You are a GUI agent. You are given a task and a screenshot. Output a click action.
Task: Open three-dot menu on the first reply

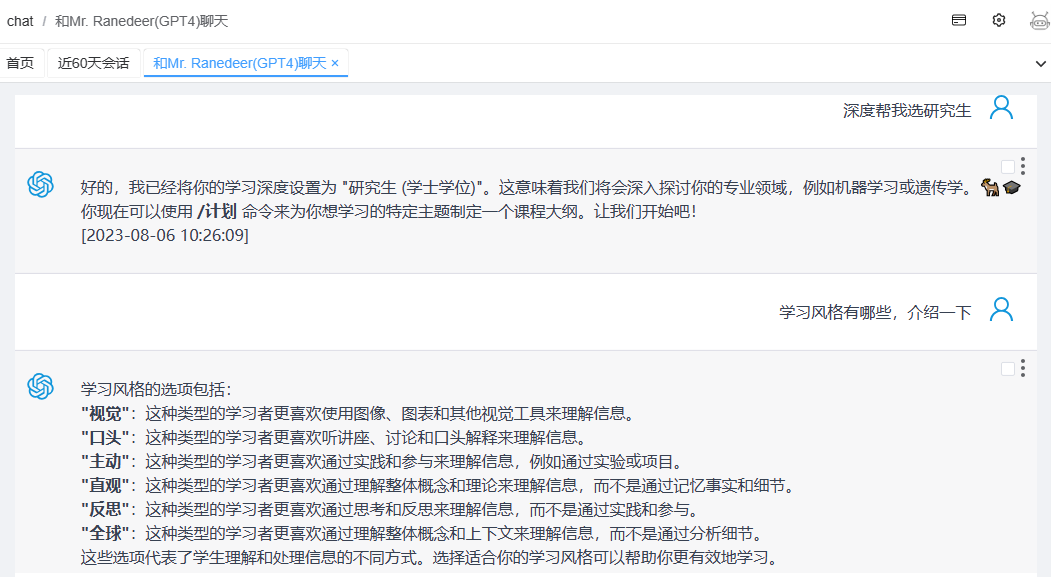pyautogui.click(x=1023, y=167)
